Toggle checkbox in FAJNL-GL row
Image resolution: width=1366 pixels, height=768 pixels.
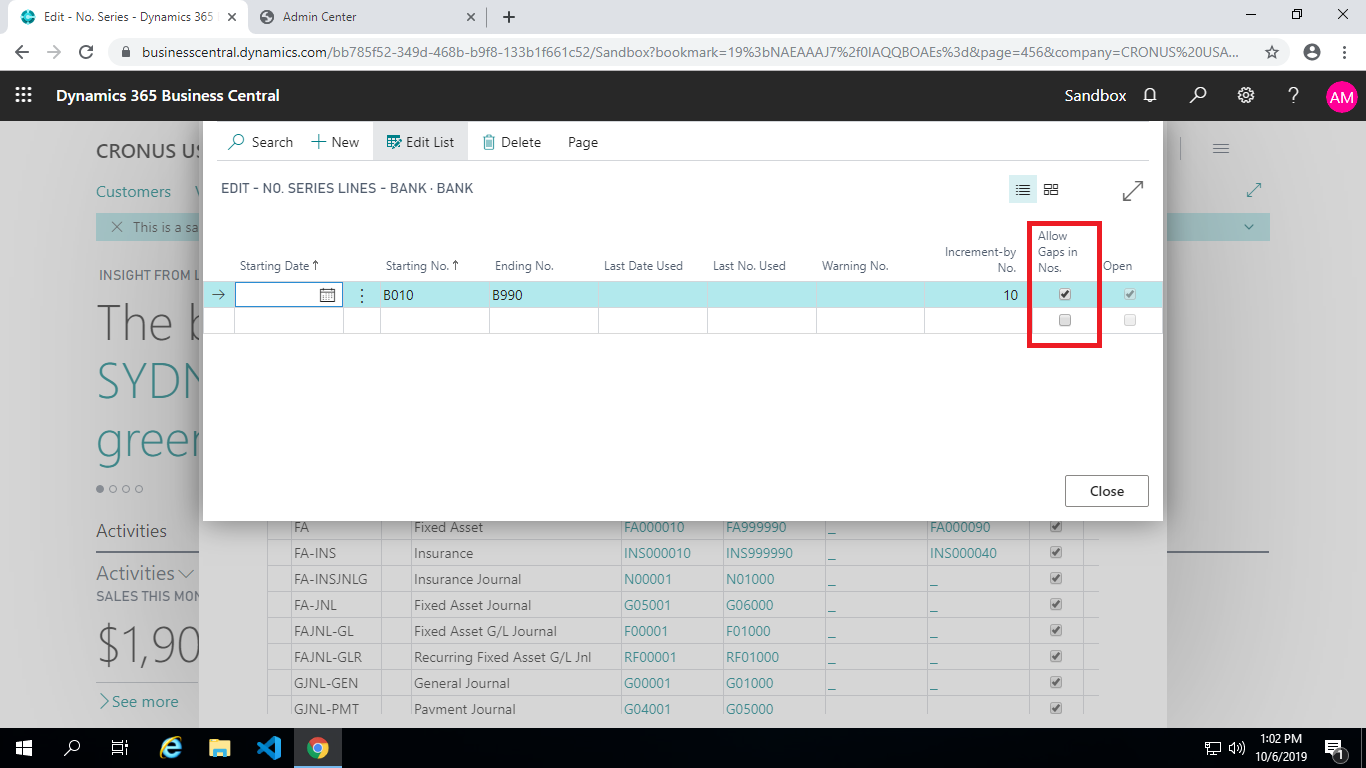point(1056,631)
